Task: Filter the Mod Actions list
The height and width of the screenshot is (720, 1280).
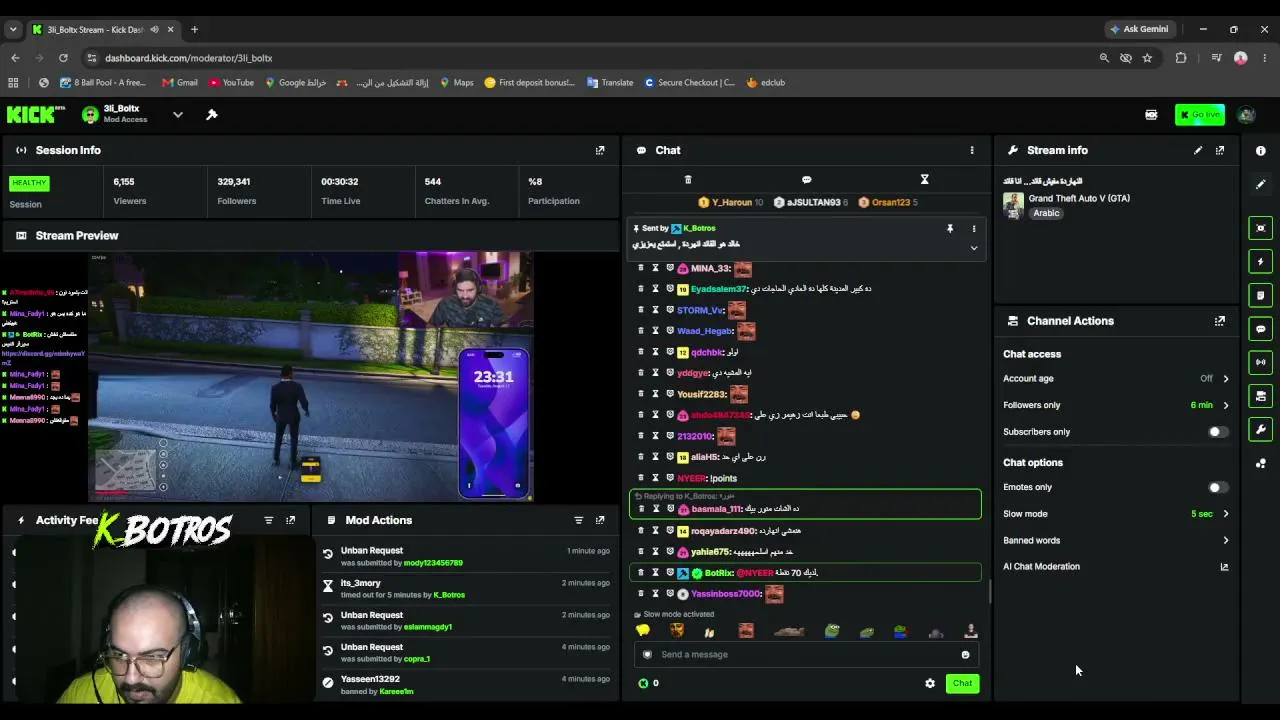Action: pos(578,520)
